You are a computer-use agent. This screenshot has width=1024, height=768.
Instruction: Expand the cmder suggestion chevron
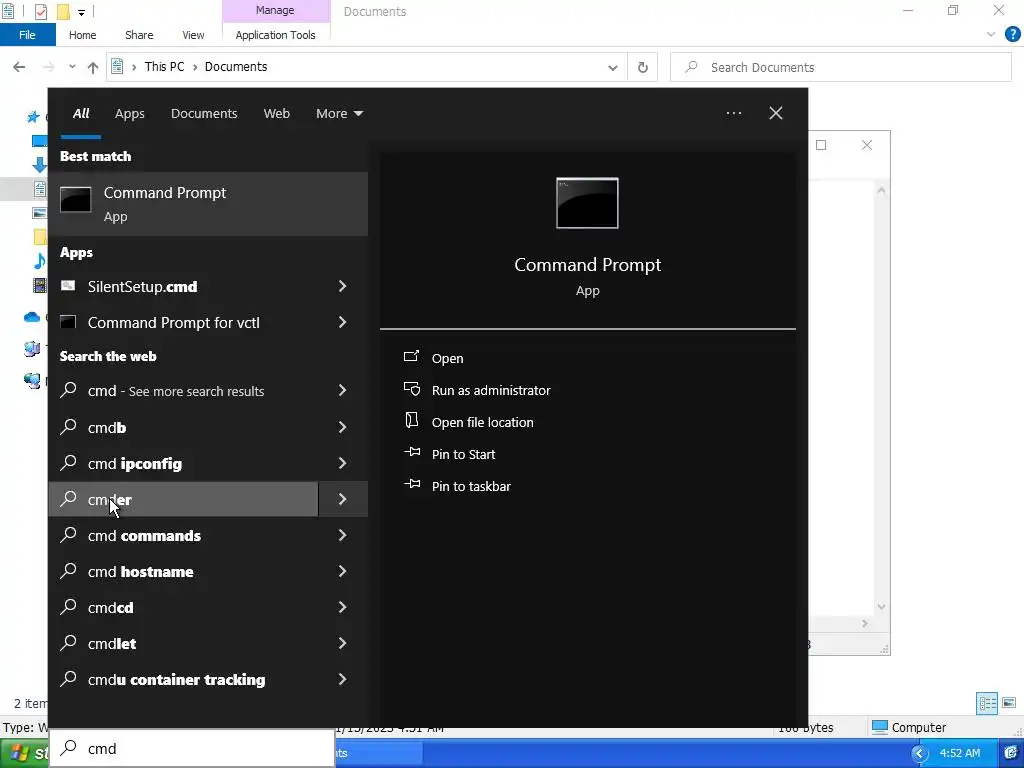[343, 499]
